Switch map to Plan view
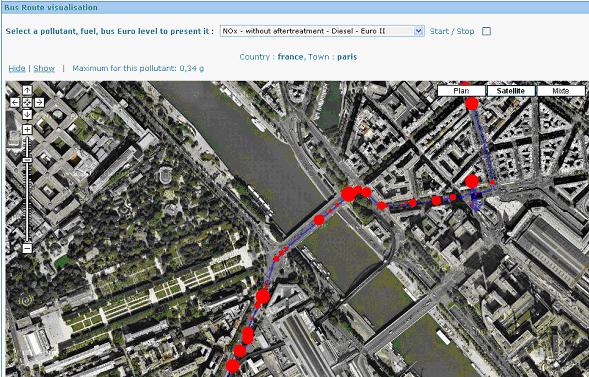Viewport: 589px width, 377px height. point(461,91)
